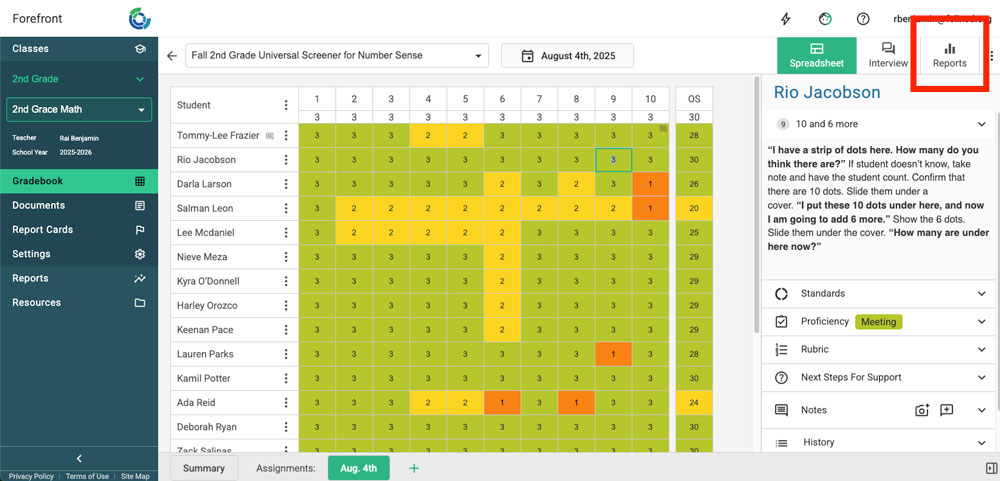Click the add assignment plus icon
Image resolution: width=1000 pixels, height=481 pixels.
(x=414, y=468)
